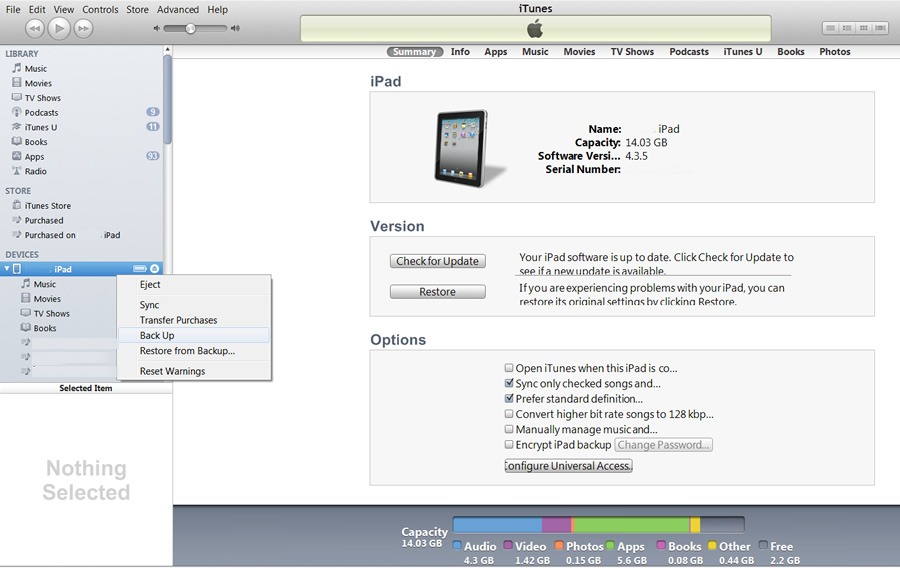The height and width of the screenshot is (568, 900).
Task: Open the File menu
Action: tap(13, 9)
